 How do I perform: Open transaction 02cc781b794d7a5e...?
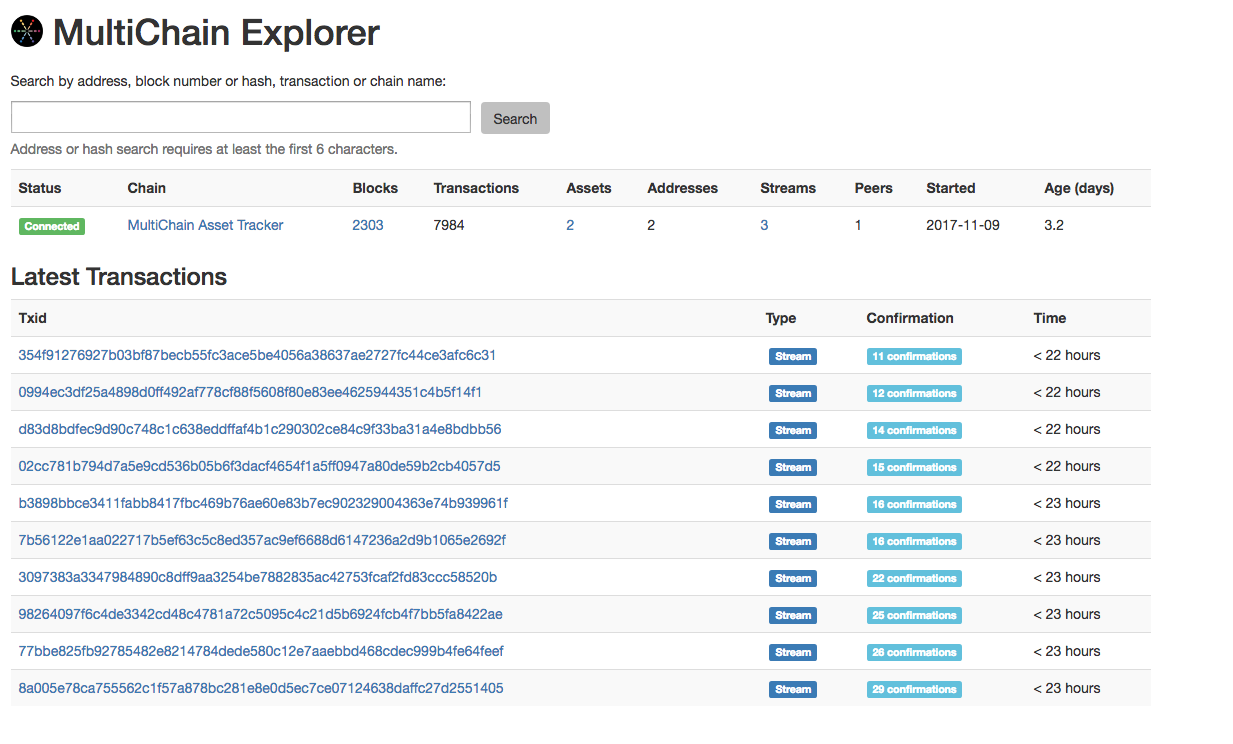tap(259, 466)
